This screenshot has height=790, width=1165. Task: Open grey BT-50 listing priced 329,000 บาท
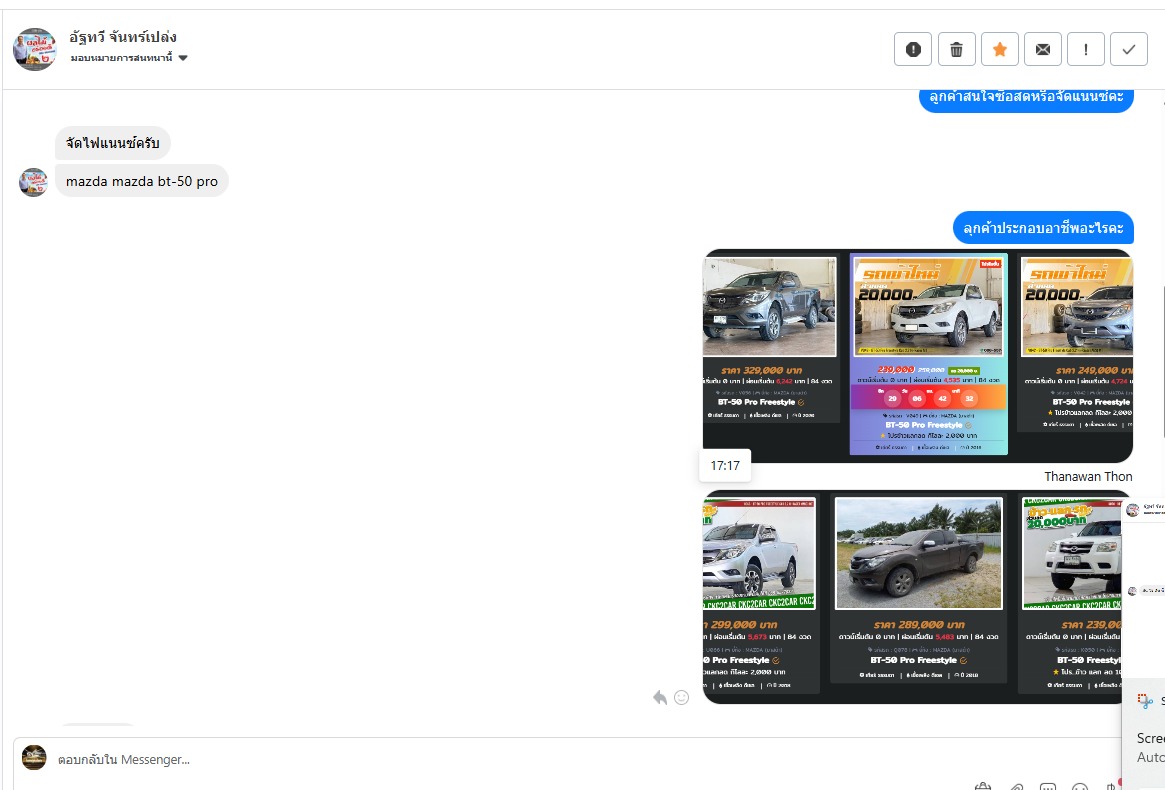coord(769,349)
